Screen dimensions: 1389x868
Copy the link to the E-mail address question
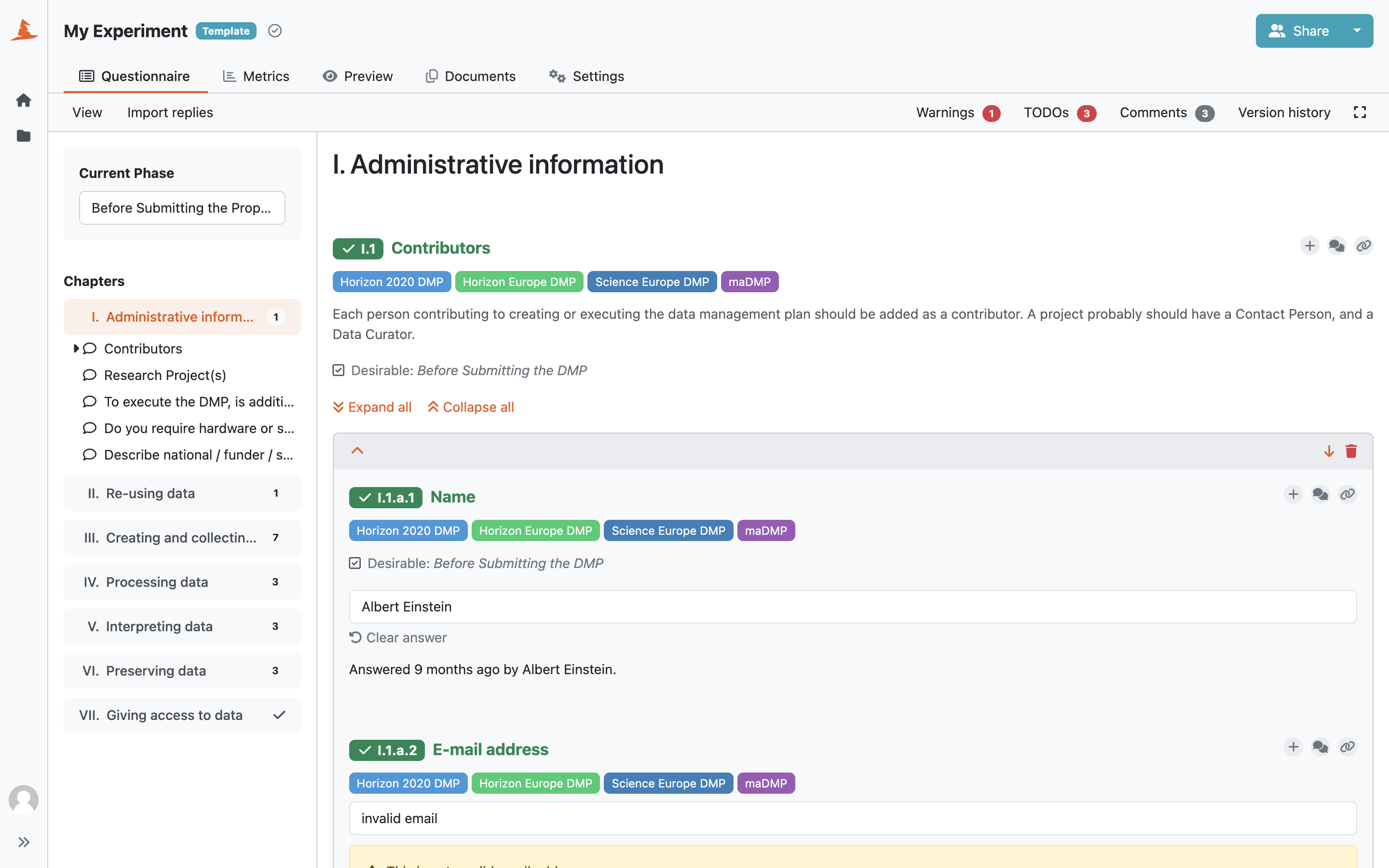point(1347,747)
